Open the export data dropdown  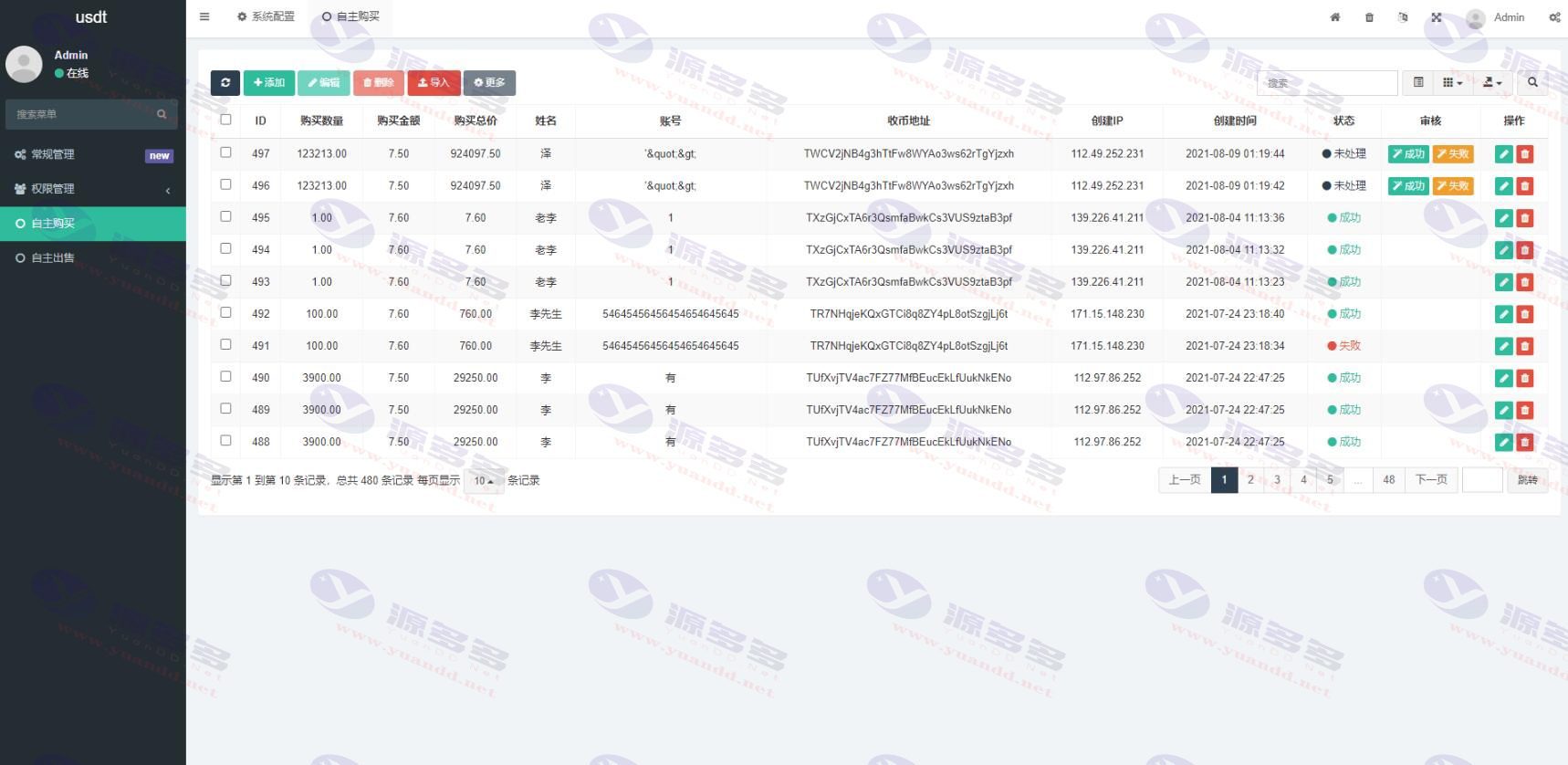(1492, 83)
